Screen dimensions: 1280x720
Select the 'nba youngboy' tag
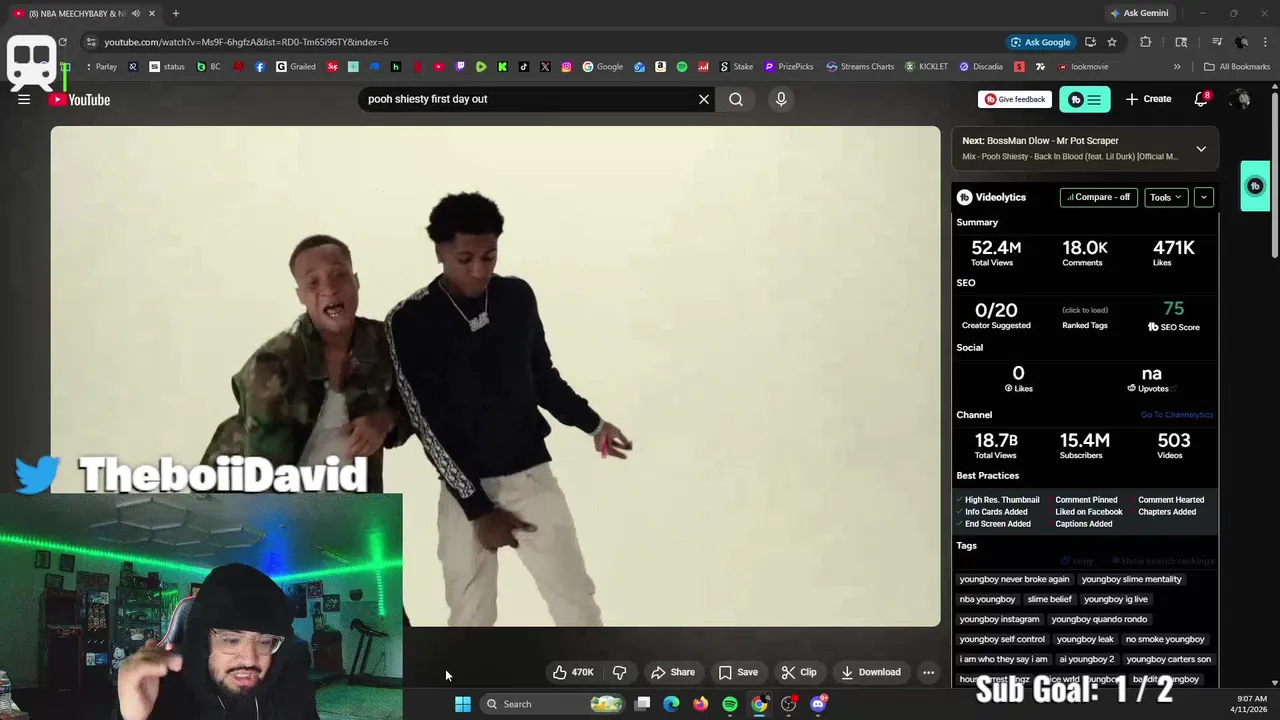pos(987,599)
